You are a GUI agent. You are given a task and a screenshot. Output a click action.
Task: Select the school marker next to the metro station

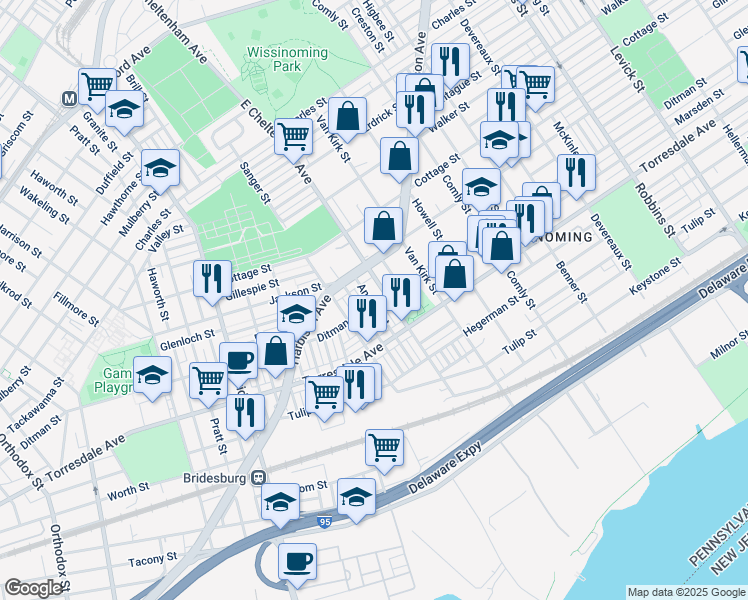coord(125,110)
